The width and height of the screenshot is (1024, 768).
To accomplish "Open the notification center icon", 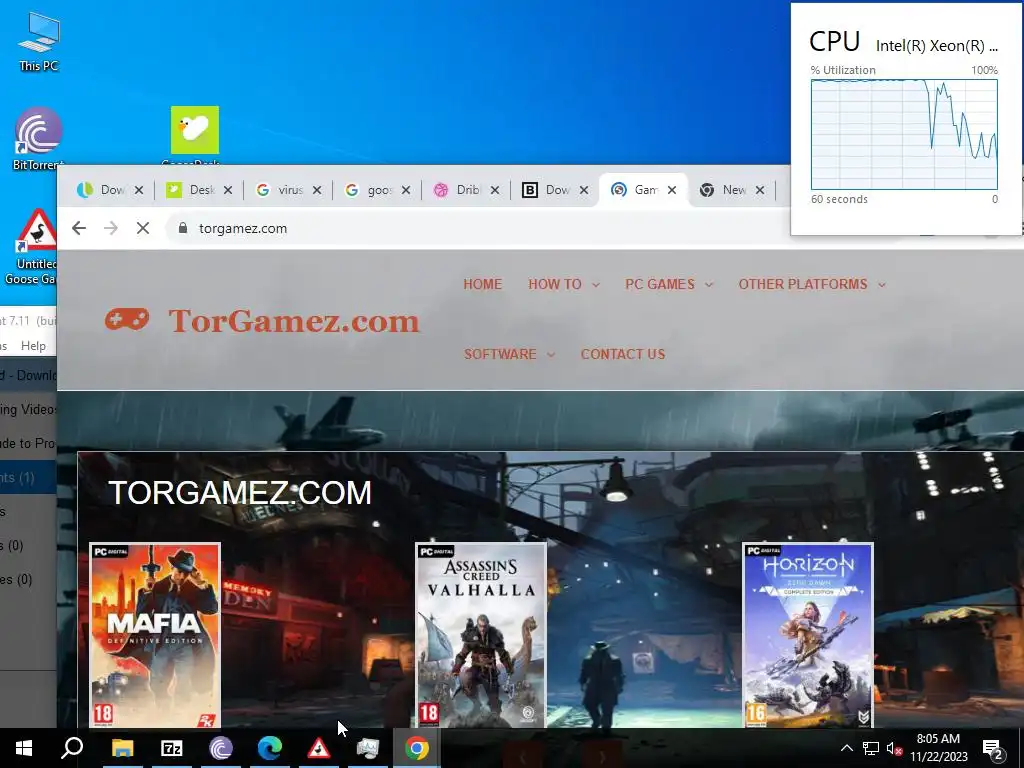I will (x=992, y=748).
